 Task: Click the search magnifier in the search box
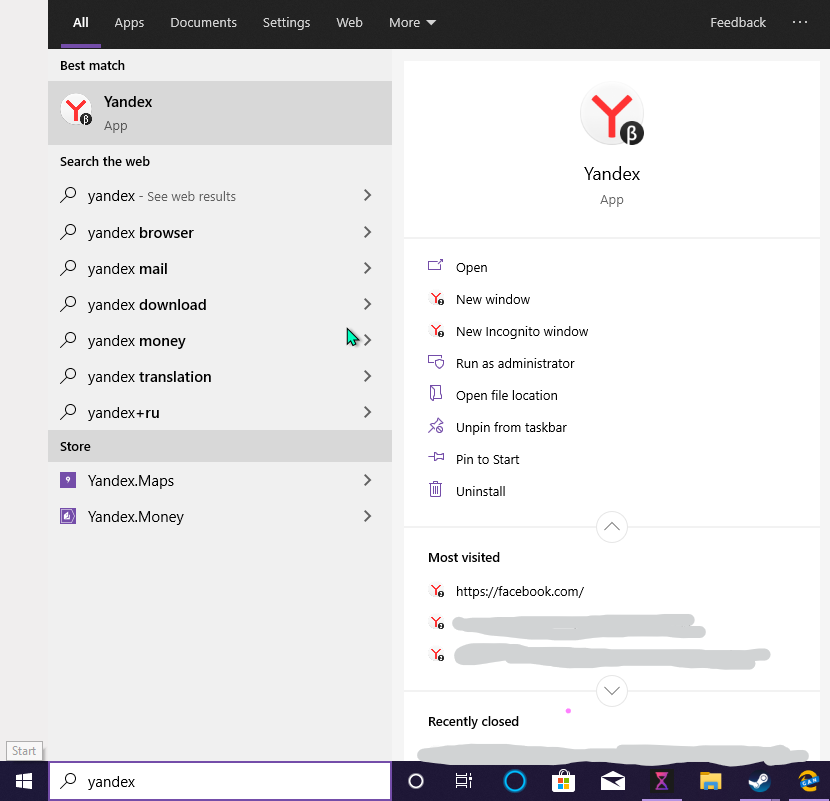68,780
